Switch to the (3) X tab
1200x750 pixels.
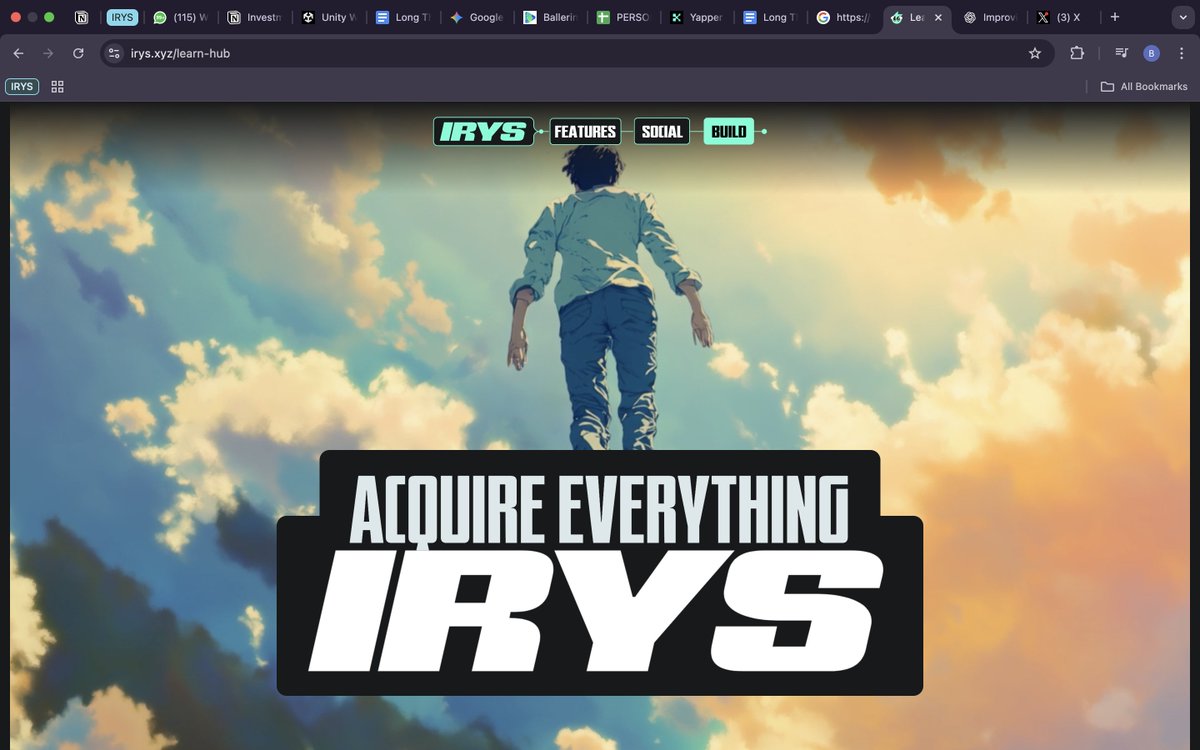tap(1063, 18)
